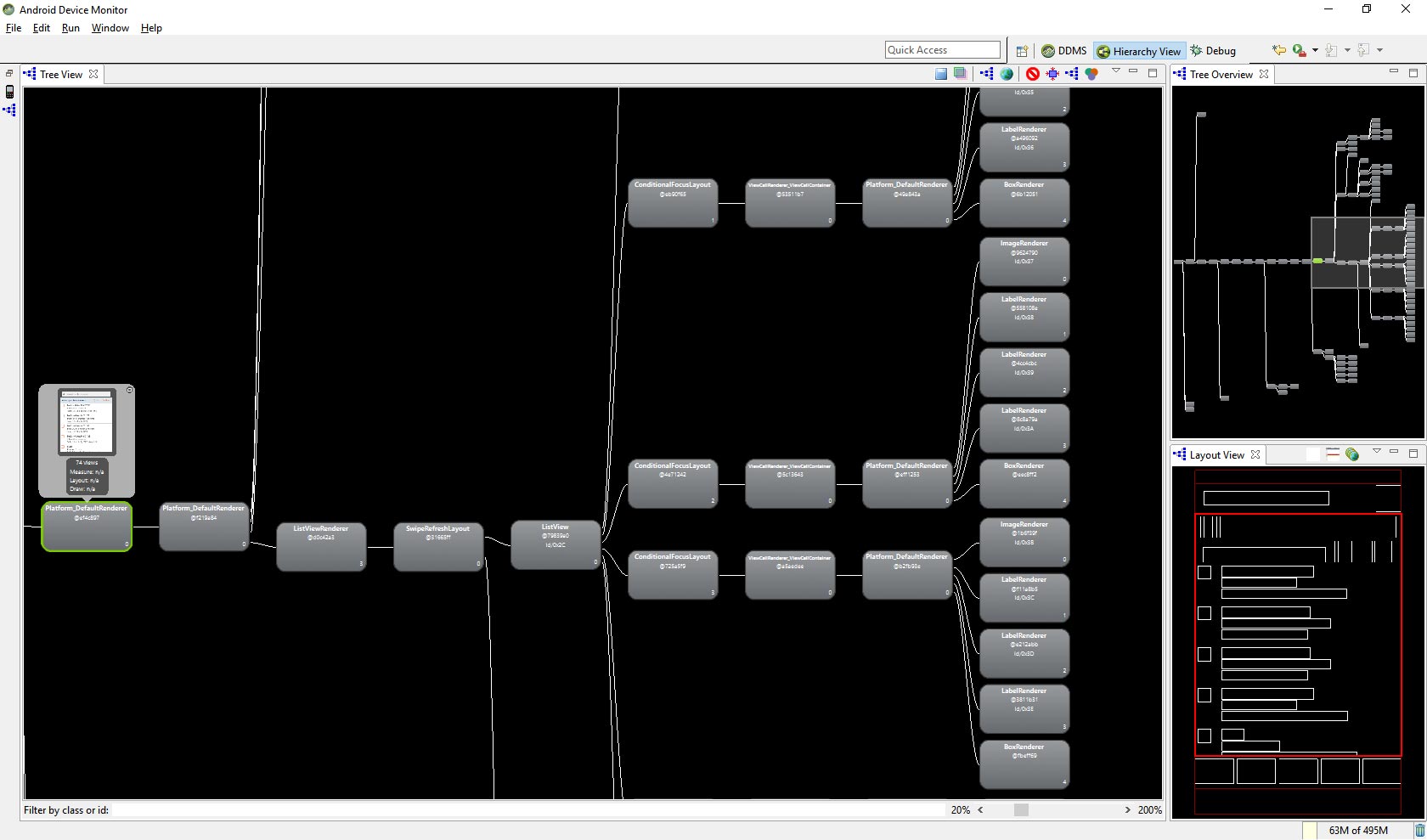Image resolution: width=1427 pixels, height=840 pixels.
Task: Click the Capture Layers (PSD) icon
Action: click(x=960, y=74)
